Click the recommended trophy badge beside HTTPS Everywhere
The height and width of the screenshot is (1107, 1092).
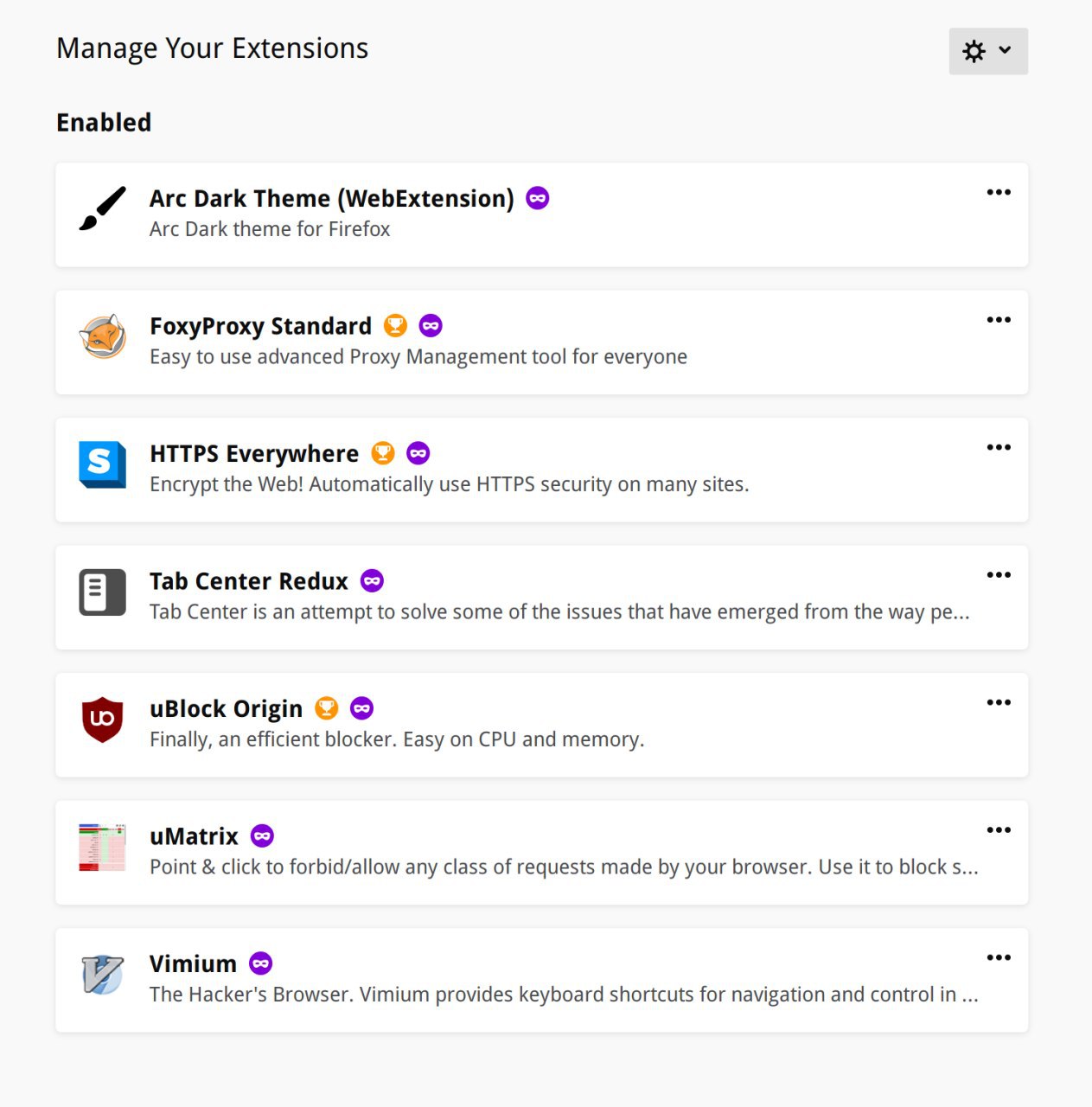(x=383, y=453)
